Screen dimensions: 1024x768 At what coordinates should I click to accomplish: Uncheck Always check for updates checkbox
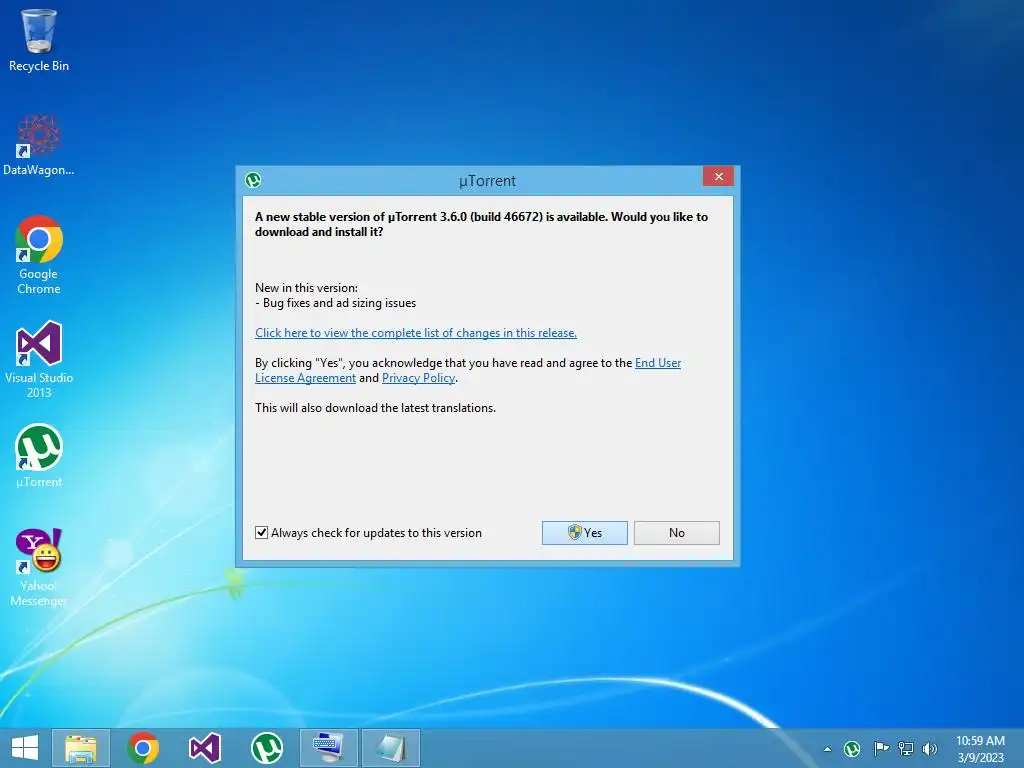(261, 533)
